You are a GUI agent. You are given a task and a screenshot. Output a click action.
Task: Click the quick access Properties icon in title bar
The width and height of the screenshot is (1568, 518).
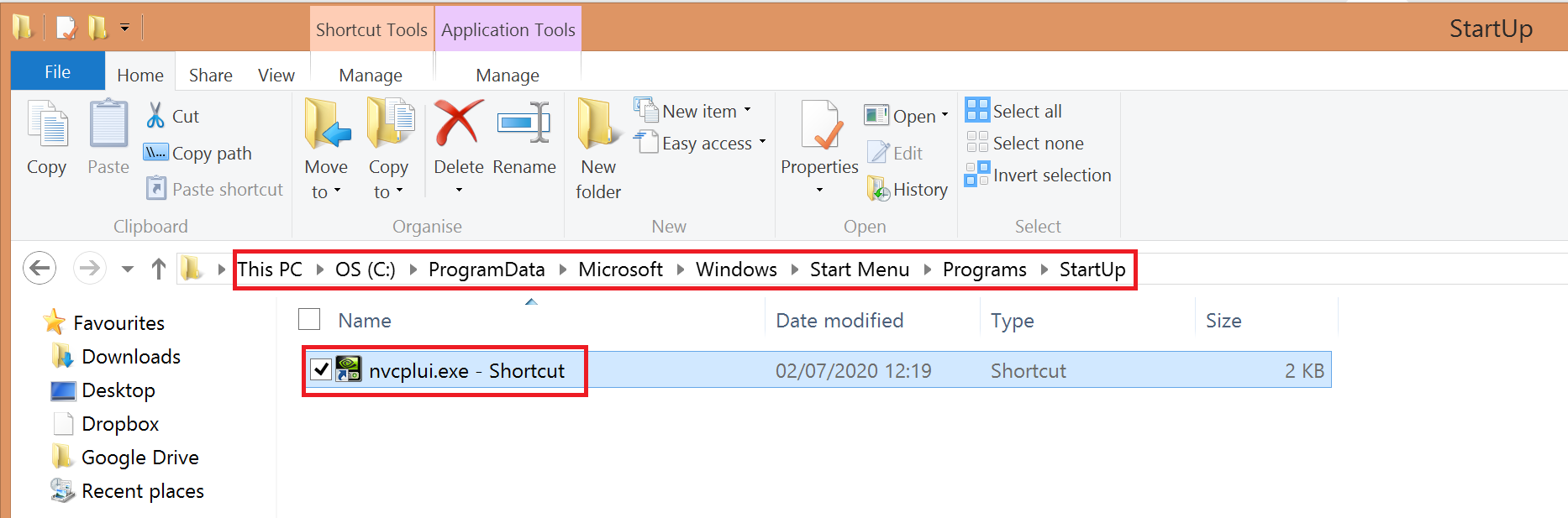coord(66,29)
